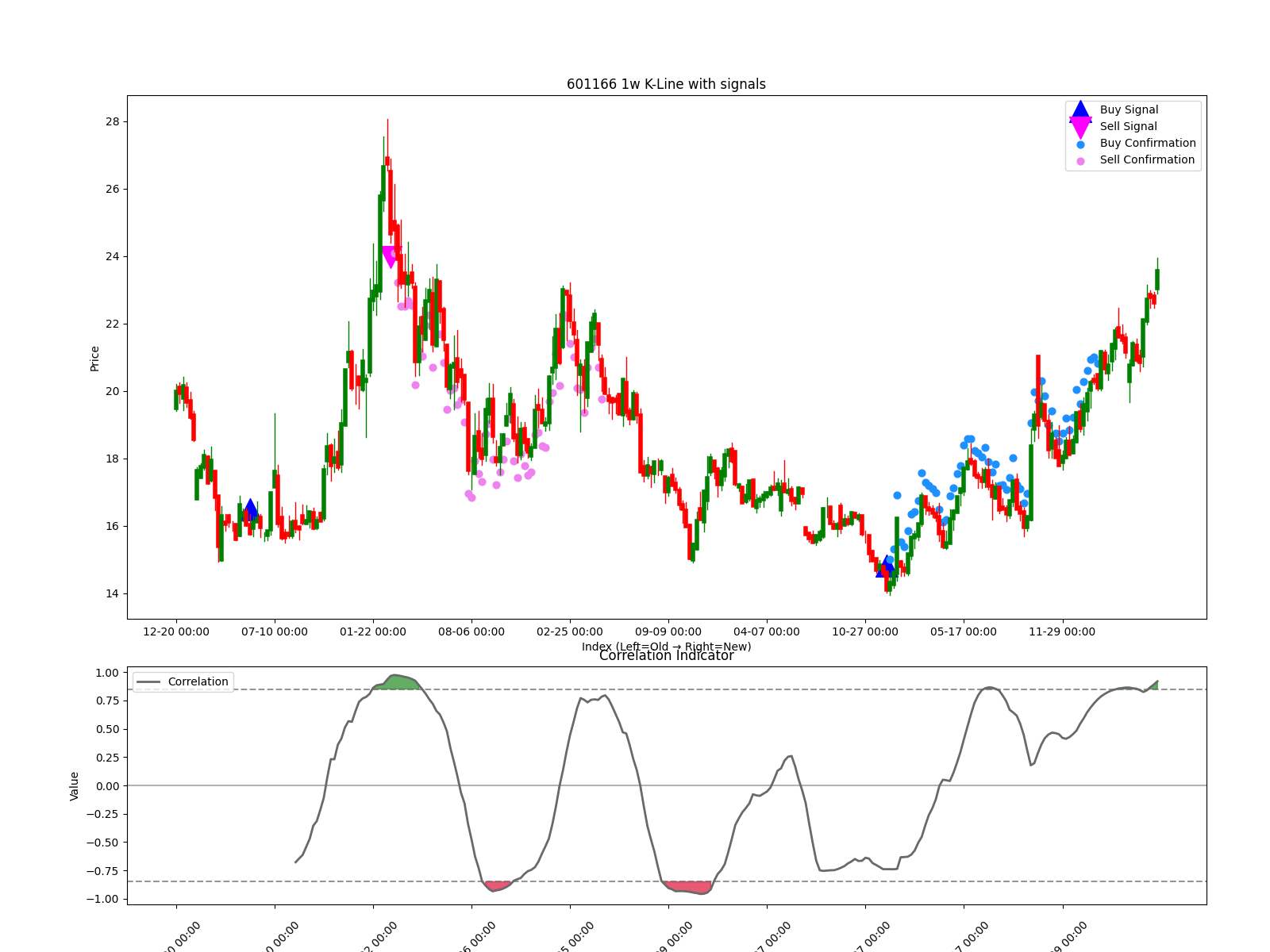
Task: Click the correlation axis tick label '0.00'
Action: 107,785
